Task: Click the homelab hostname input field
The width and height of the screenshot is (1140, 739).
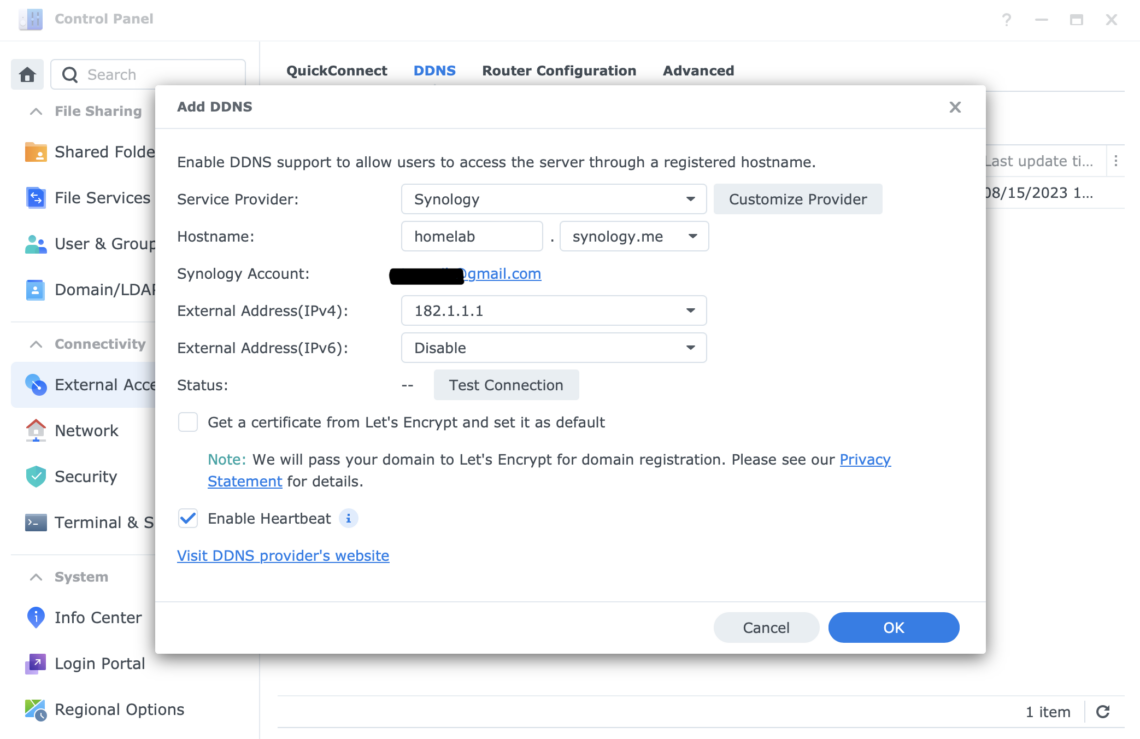Action: click(471, 236)
